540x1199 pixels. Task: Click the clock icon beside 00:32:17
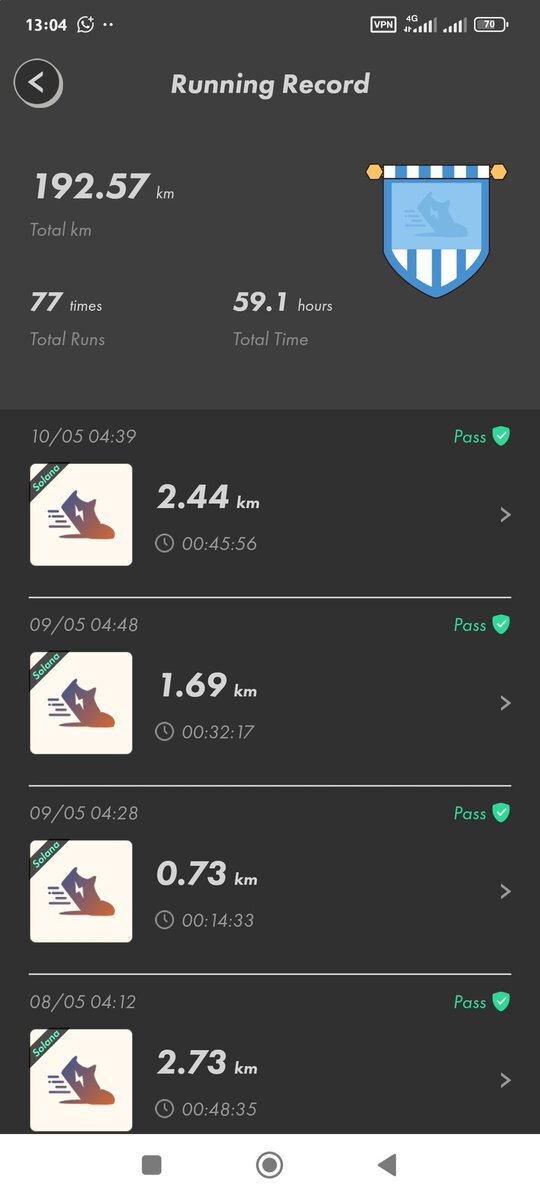(164, 732)
